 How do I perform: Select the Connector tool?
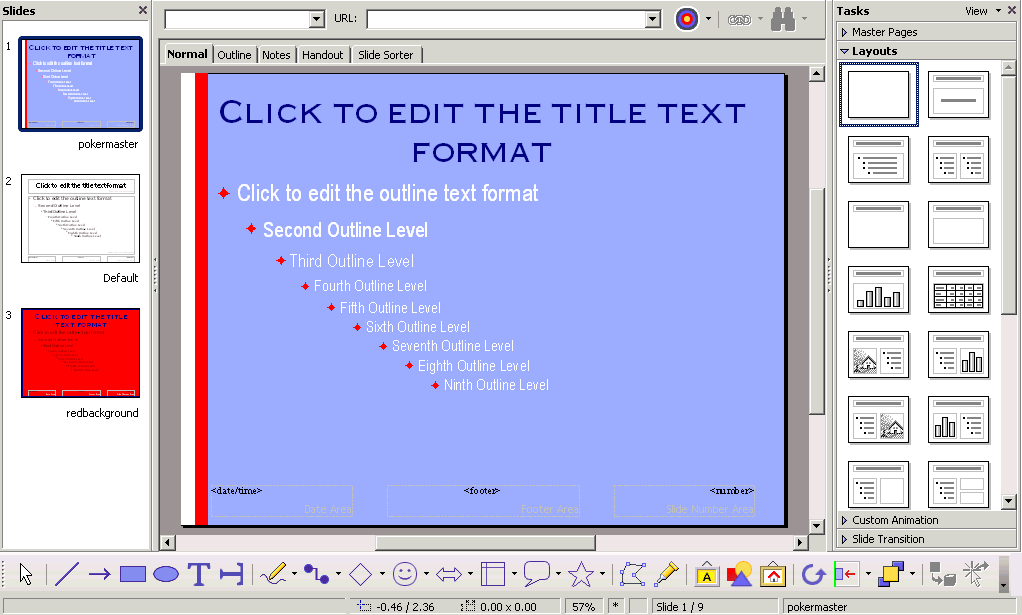pyautogui.click(x=316, y=574)
